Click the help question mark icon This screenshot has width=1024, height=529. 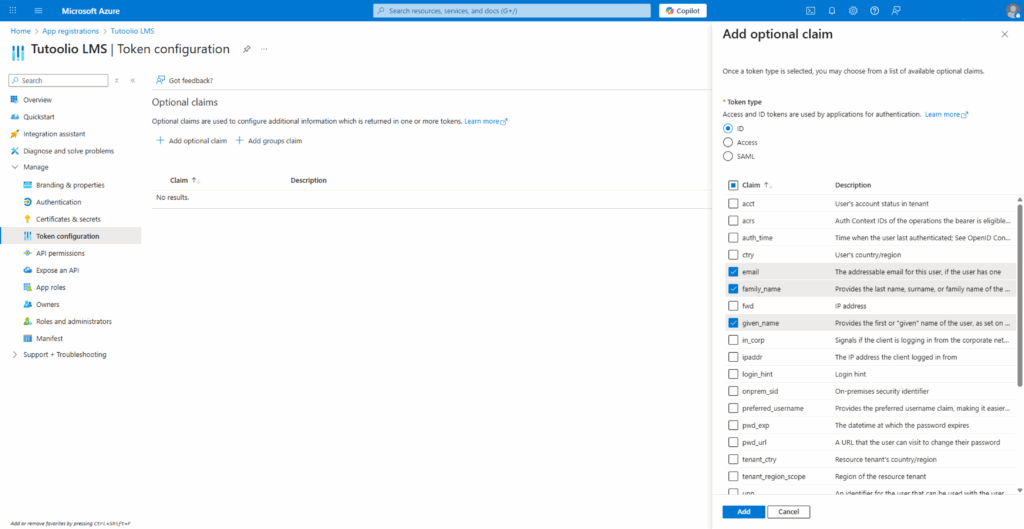tap(875, 10)
